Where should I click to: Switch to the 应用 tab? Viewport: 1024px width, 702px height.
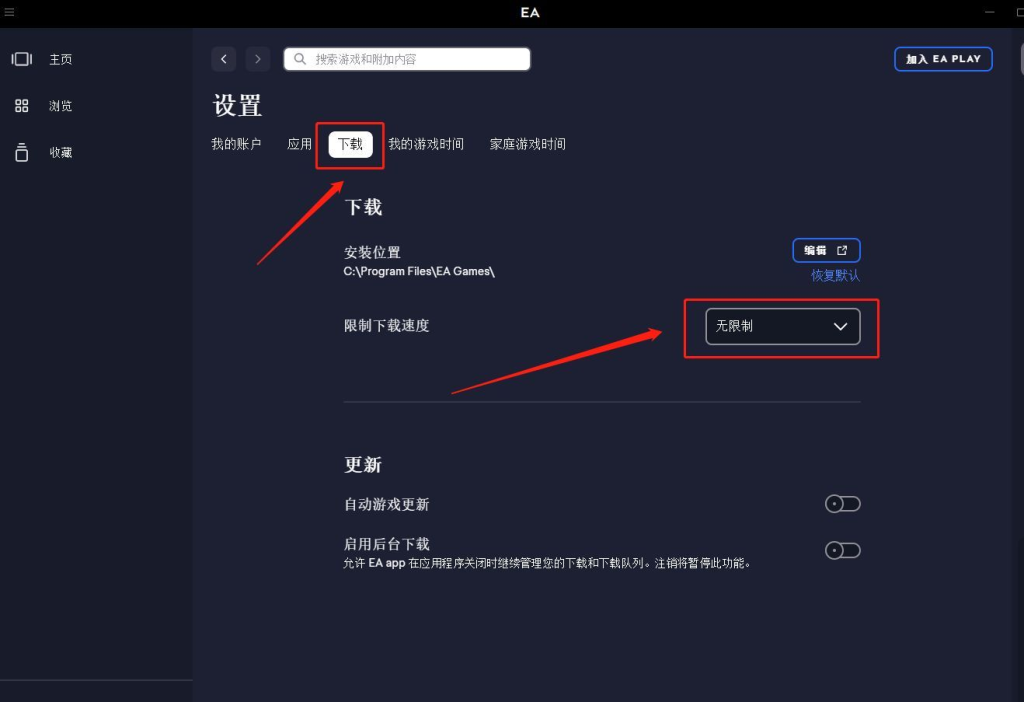coord(300,144)
